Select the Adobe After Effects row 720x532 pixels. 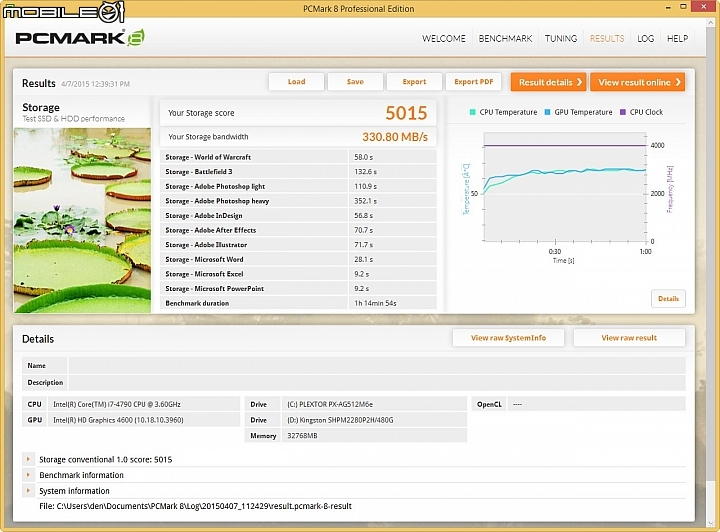(298, 230)
